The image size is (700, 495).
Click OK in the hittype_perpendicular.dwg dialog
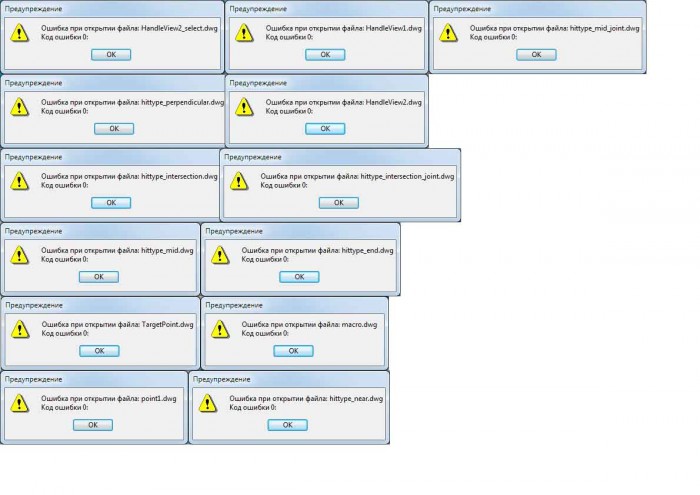(x=114, y=129)
